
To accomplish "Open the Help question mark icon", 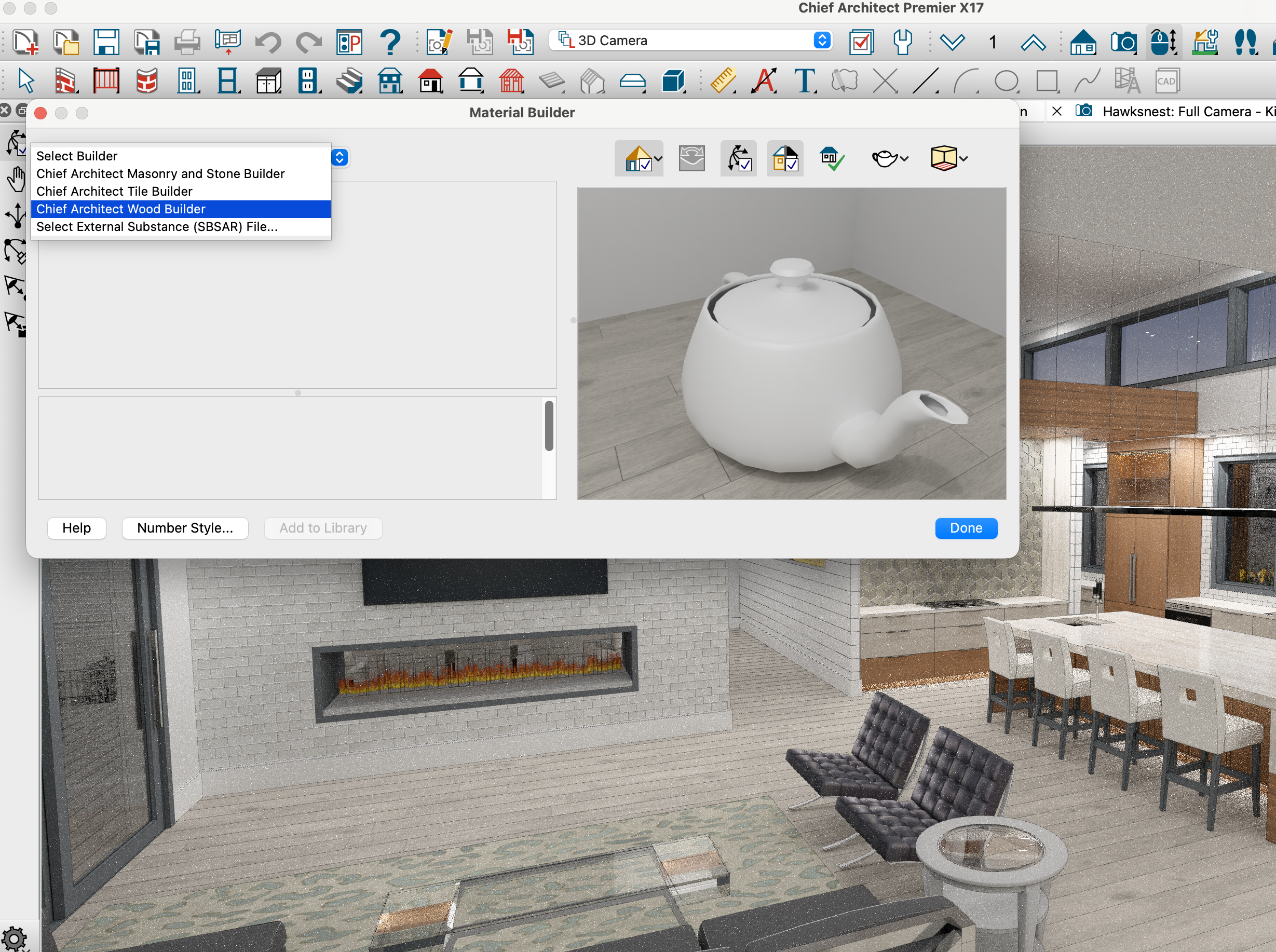I will [390, 42].
